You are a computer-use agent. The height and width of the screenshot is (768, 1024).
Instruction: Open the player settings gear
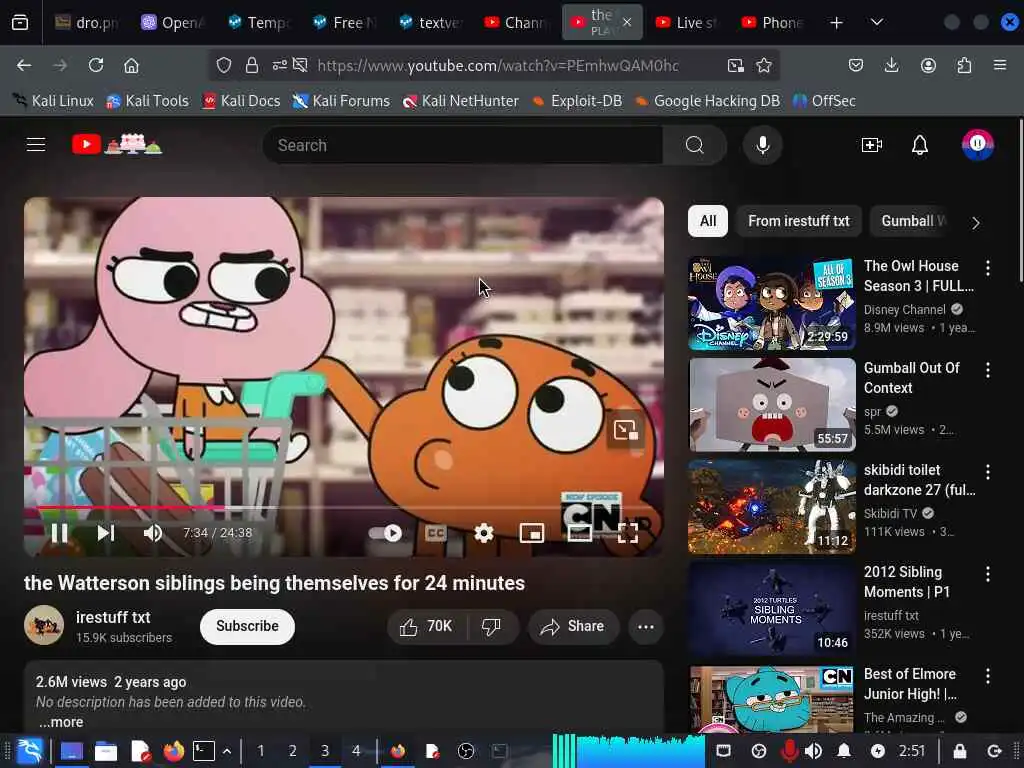click(484, 533)
